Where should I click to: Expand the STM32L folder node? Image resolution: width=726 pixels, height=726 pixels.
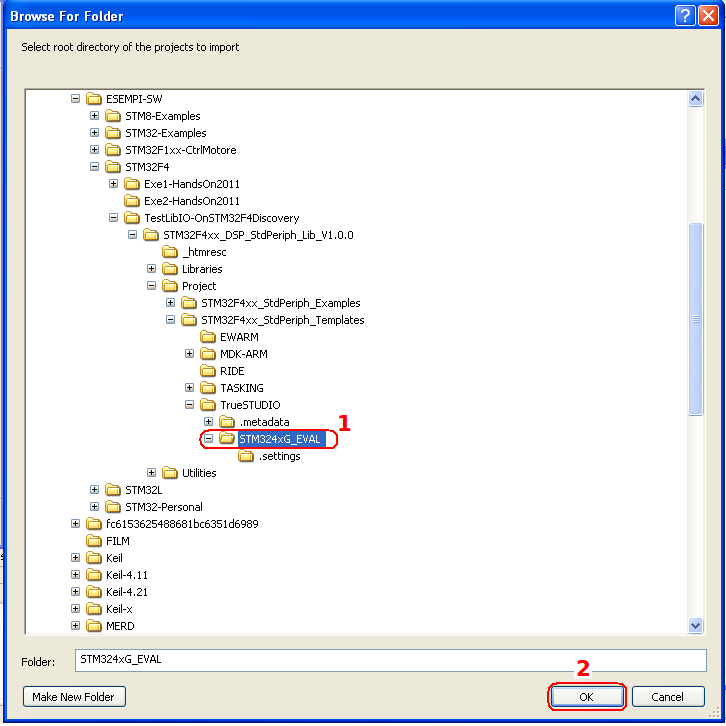94,490
